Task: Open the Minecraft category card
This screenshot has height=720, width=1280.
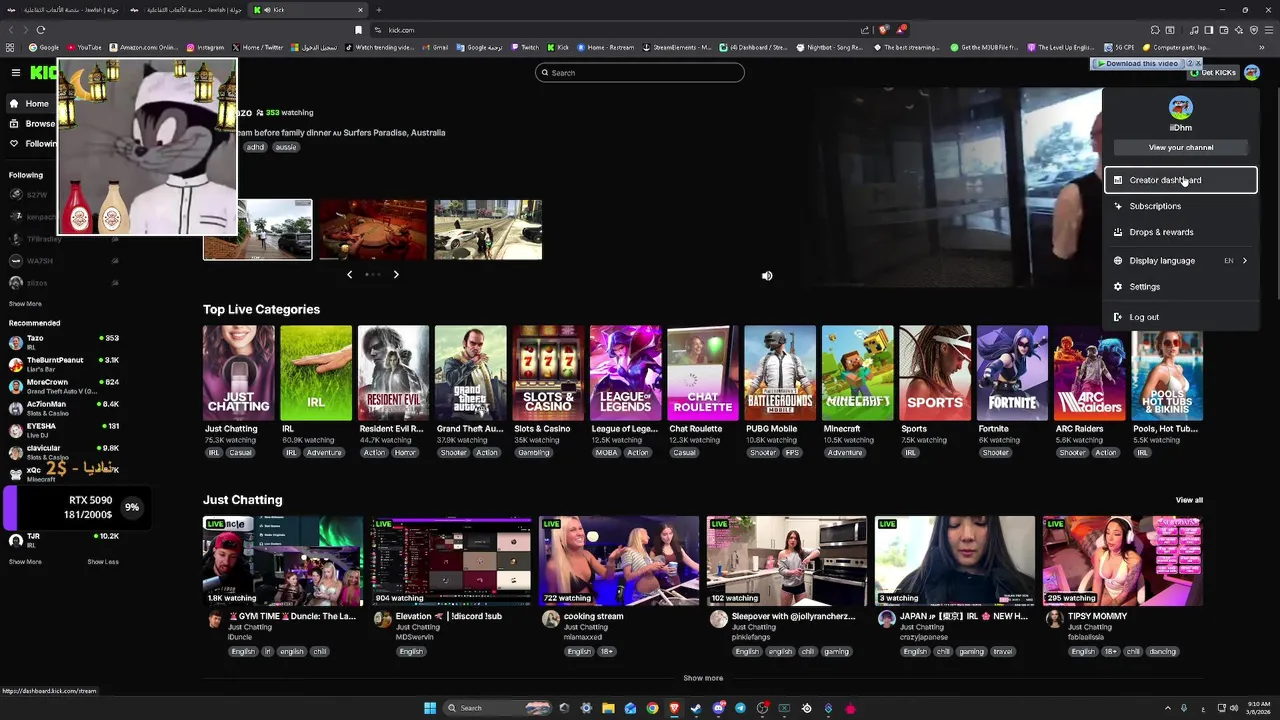Action: pos(857,372)
